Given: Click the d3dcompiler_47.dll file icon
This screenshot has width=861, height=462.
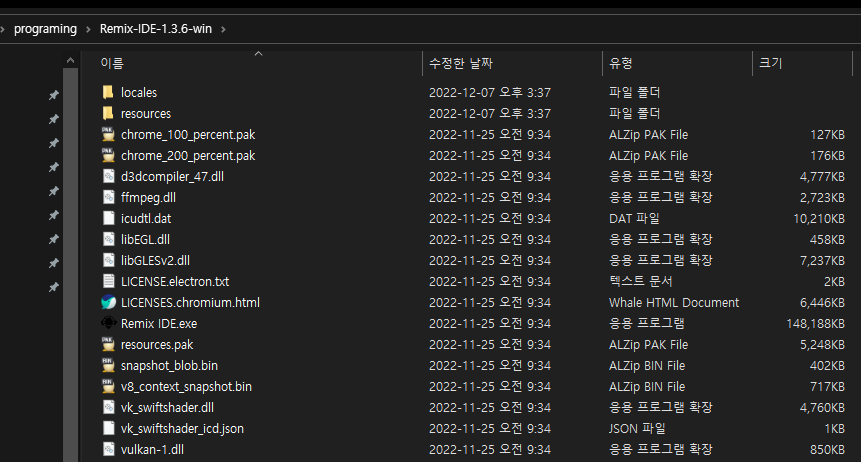Looking at the screenshot, I should [109, 176].
